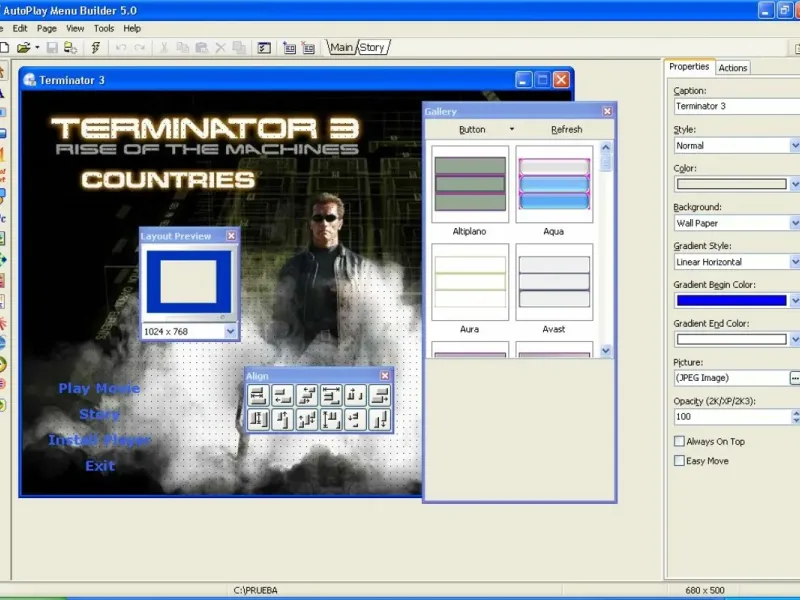The width and height of the screenshot is (800, 600).
Task: Click Make Same Width in Align panel
Action: pyautogui.click(x=258, y=395)
